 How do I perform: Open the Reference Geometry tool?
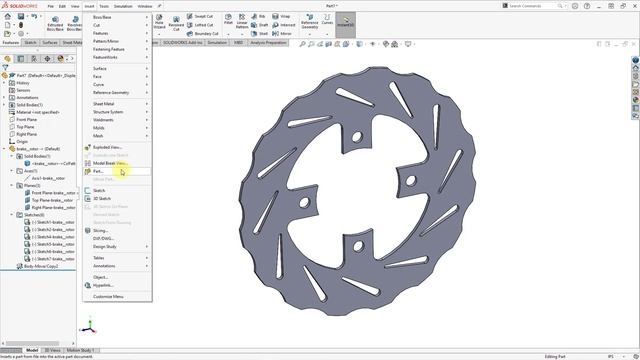[309, 22]
